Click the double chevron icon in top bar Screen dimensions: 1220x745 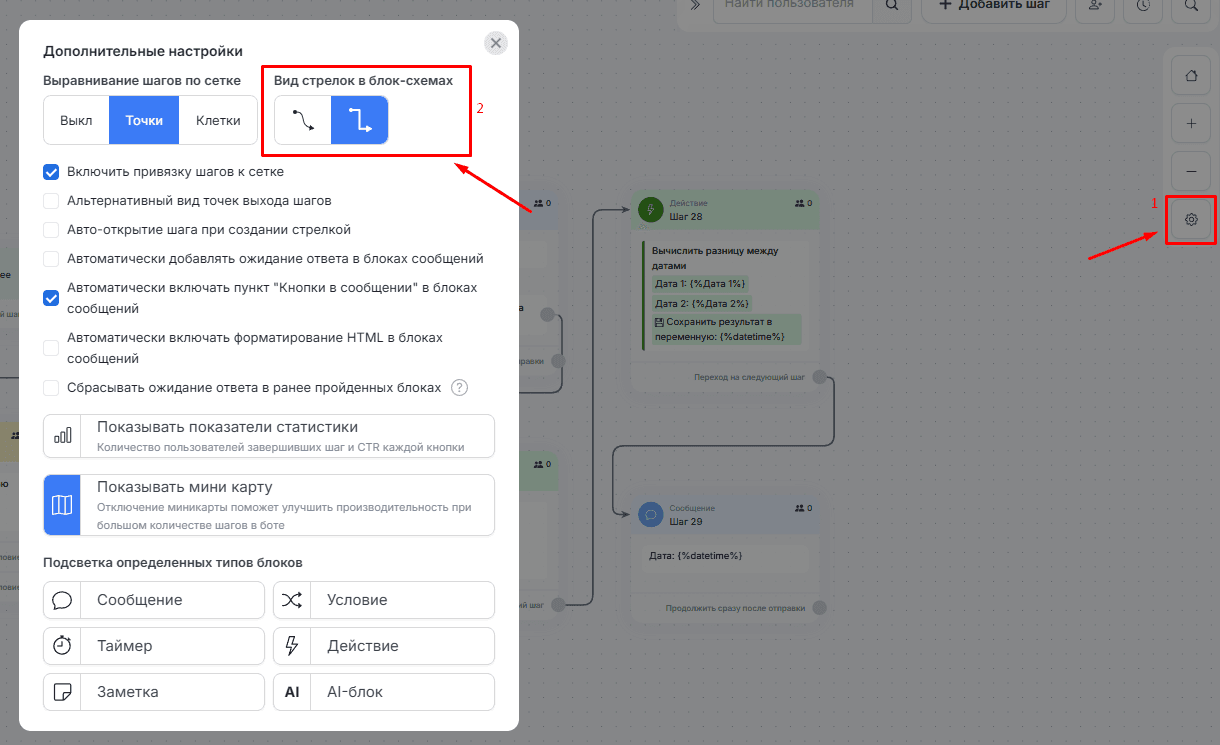click(x=695, y=5)
